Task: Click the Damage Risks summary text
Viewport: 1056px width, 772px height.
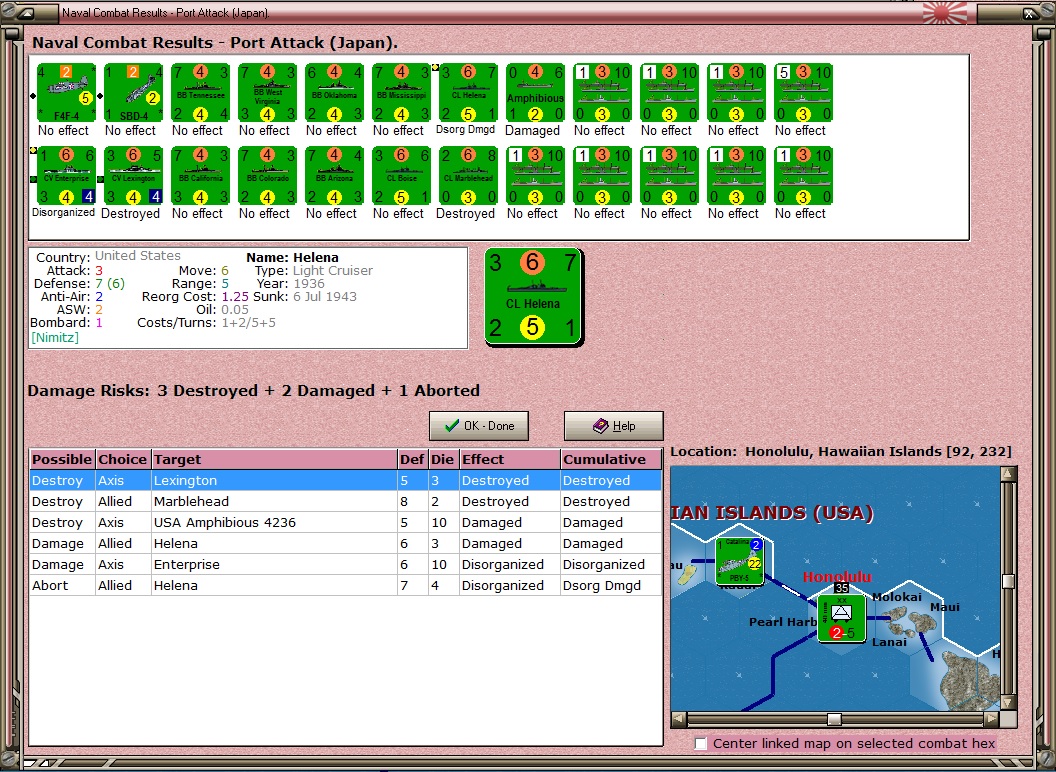Action: 254,391
